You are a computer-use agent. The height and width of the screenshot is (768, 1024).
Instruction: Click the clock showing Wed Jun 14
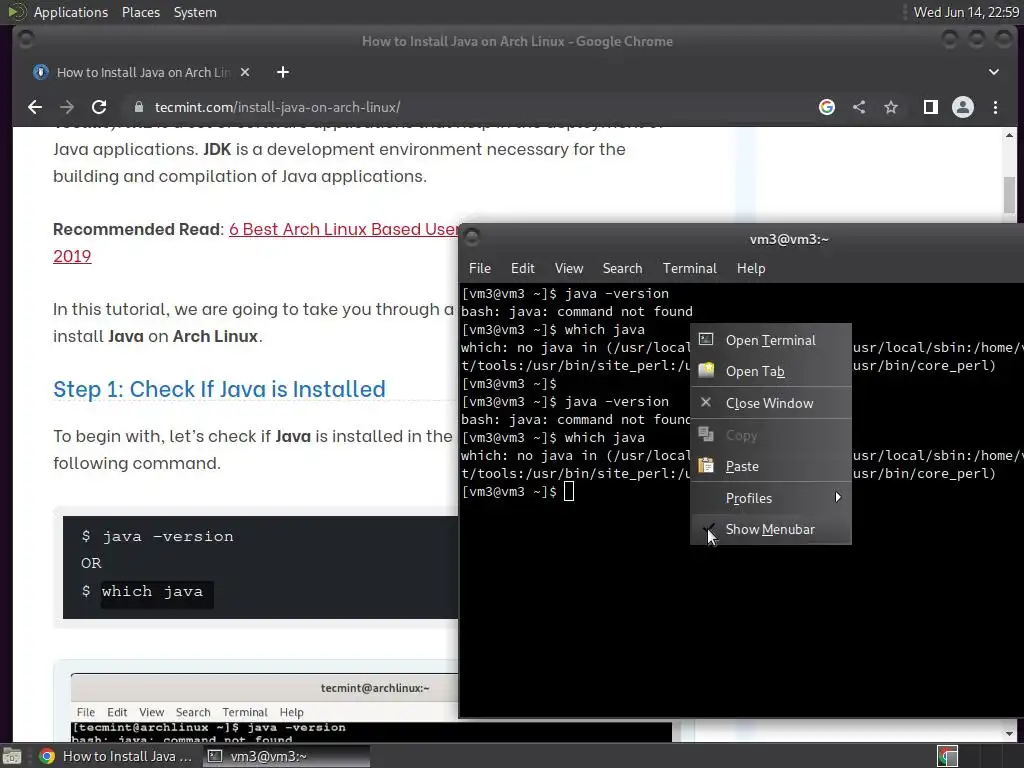(966, 12)
